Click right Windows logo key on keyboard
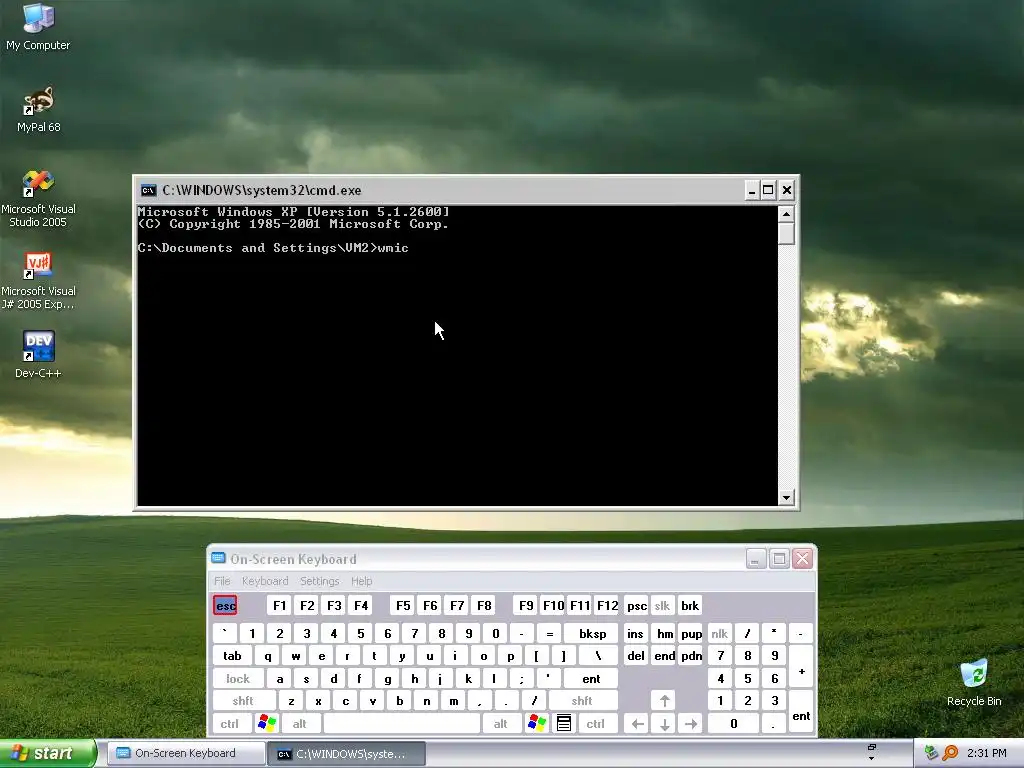The width and height of the screenshot is (1024, 768). 537,723
